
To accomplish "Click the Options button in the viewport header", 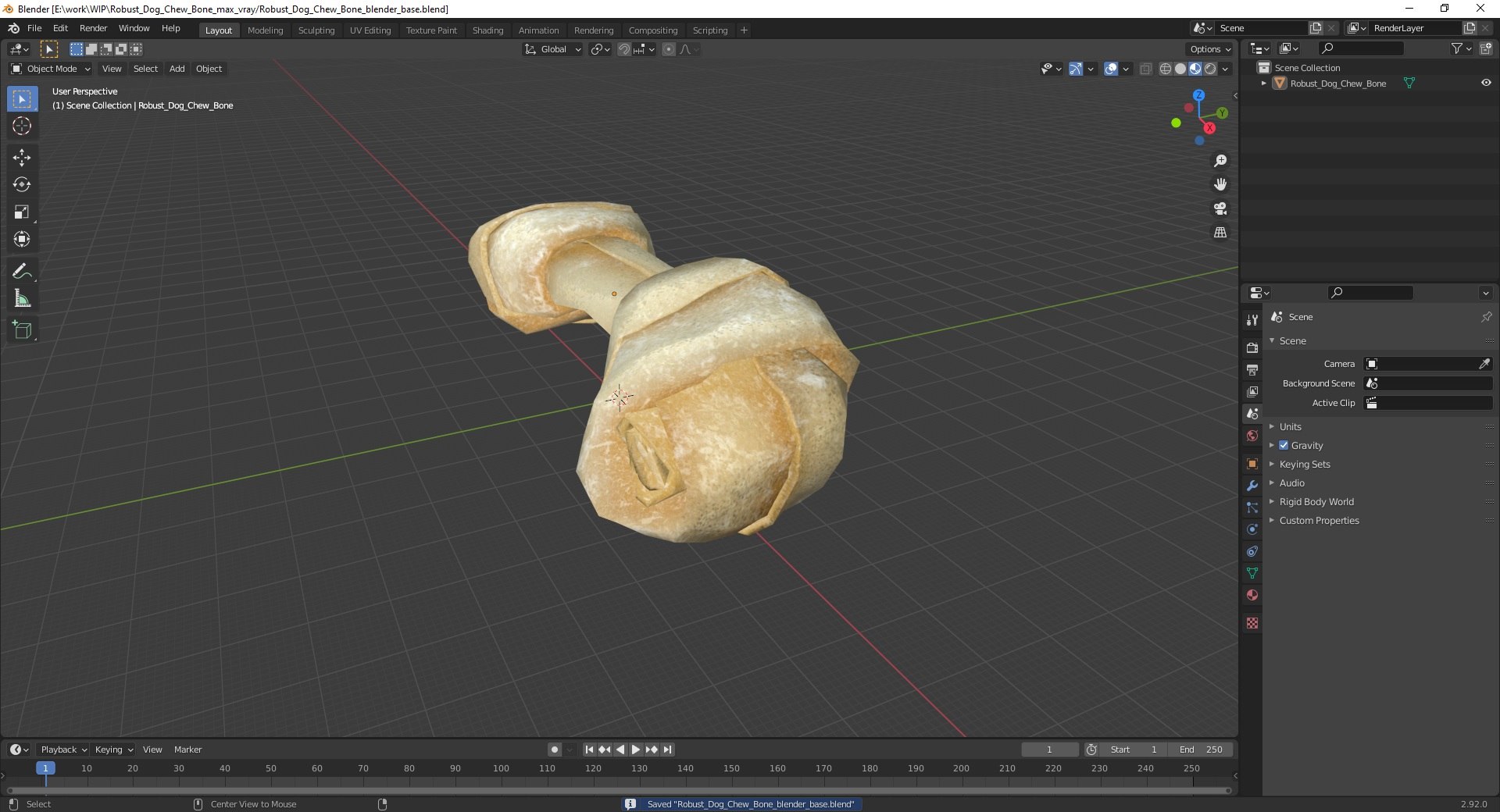I will 1210,49.
